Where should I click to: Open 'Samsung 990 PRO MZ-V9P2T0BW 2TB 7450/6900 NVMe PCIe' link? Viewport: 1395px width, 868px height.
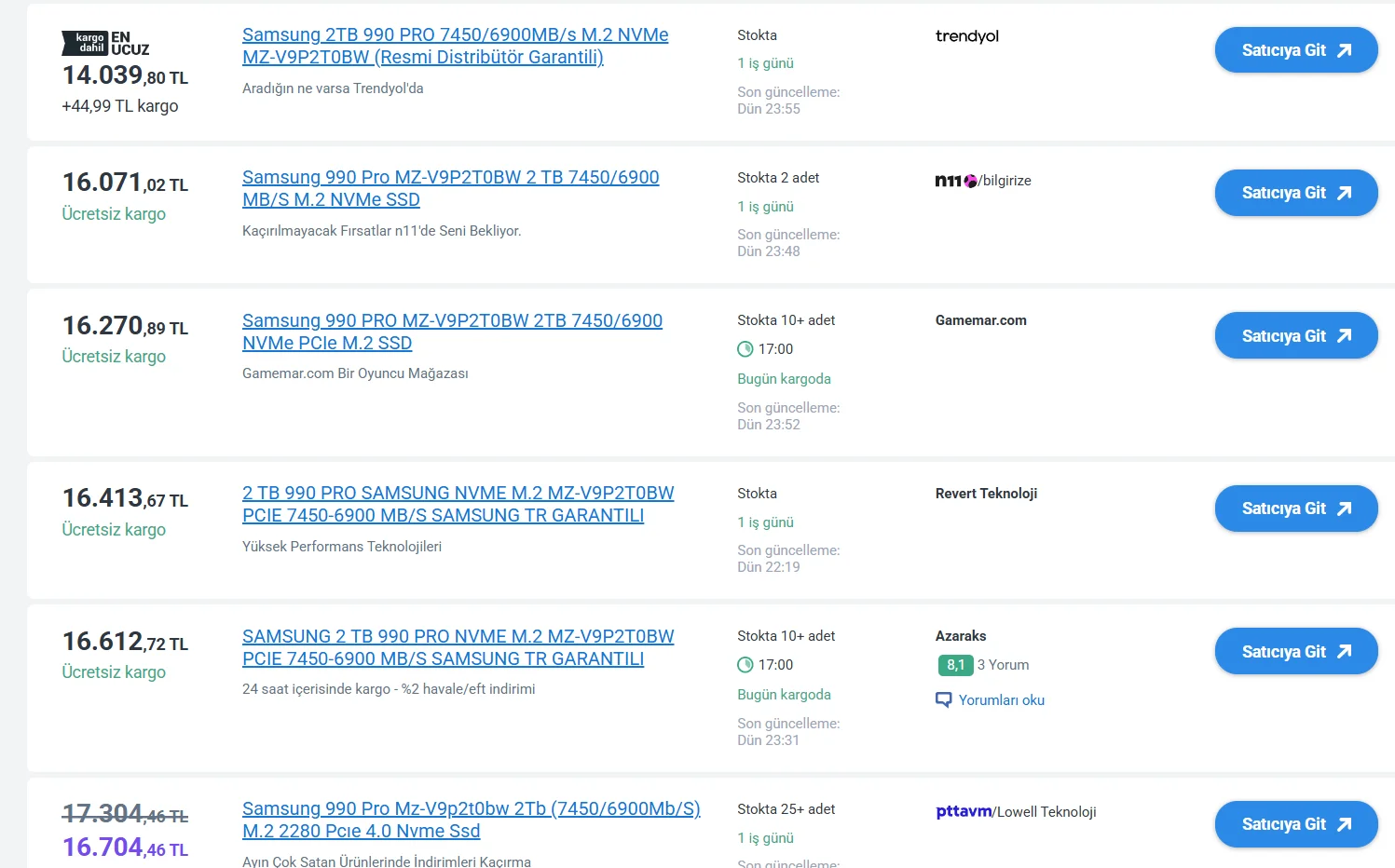(x=453, y=332)
